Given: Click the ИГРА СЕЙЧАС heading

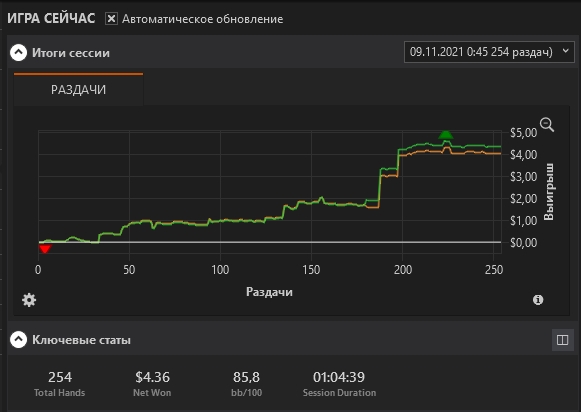Looking at the screenshot, I should [51, 19].
